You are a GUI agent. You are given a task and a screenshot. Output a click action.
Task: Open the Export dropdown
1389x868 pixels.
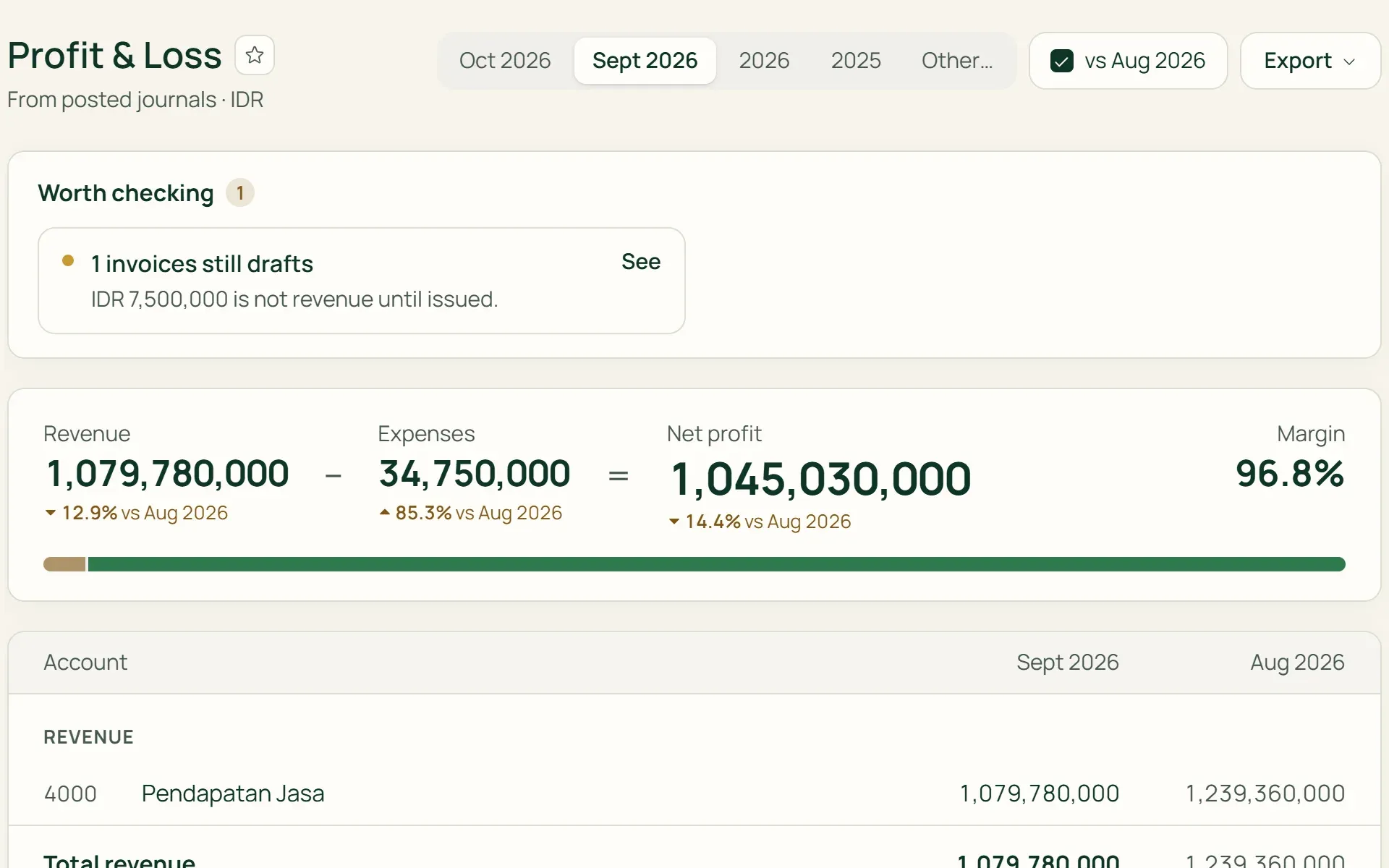click(x=1310, y=61)
